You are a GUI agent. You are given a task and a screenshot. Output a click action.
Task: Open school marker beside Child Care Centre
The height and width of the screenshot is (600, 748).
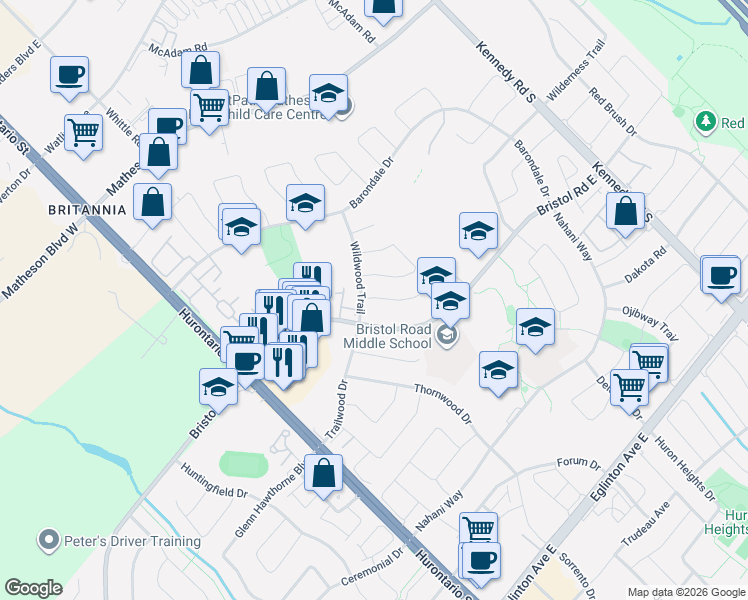328,95
